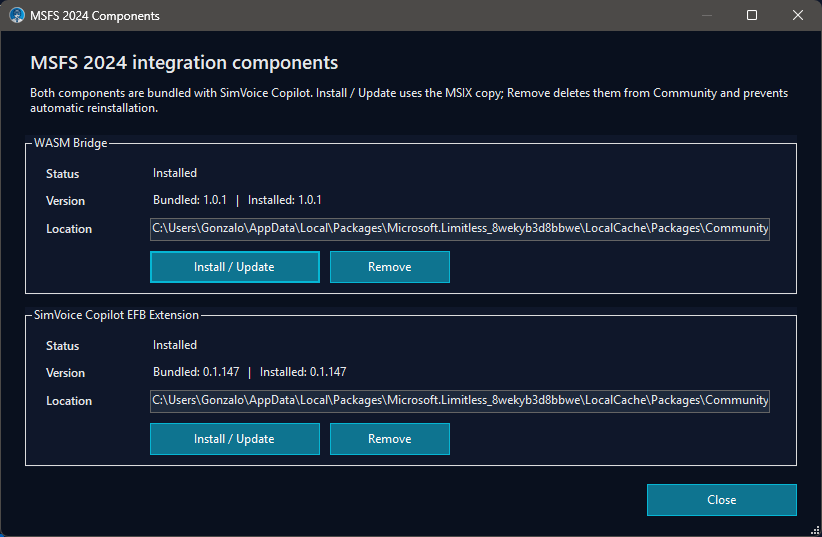Click the 'MSFS 2024 integration components' heading
Screen dimensions: 822x537
pyautogui.click(x=184, y=63)
